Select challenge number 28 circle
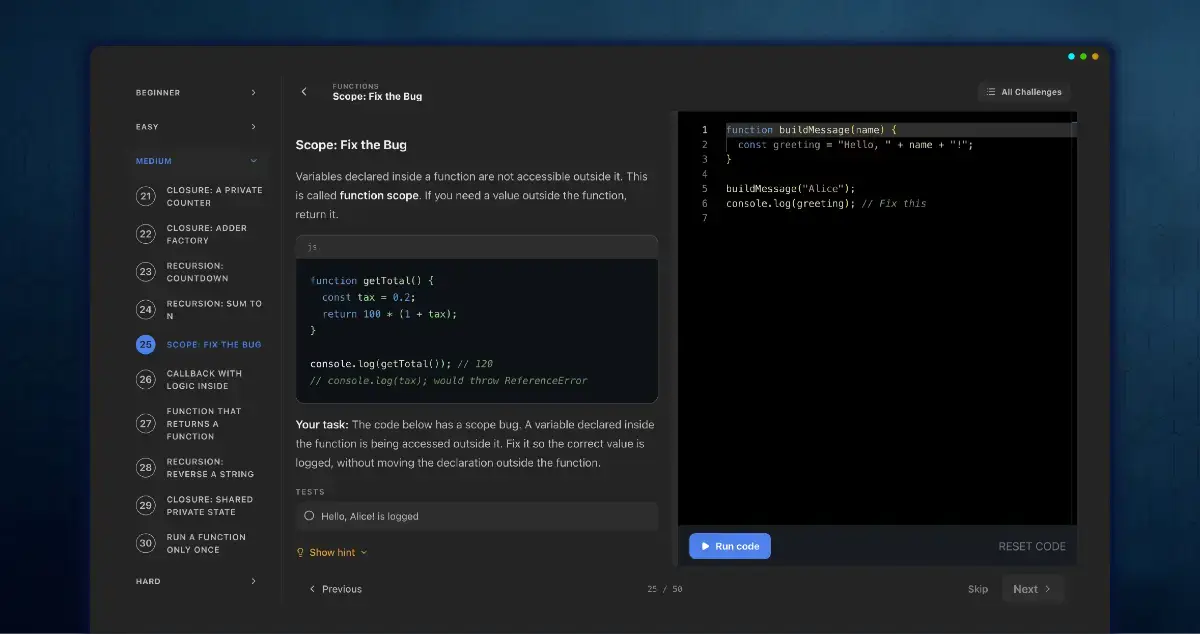 146,468
